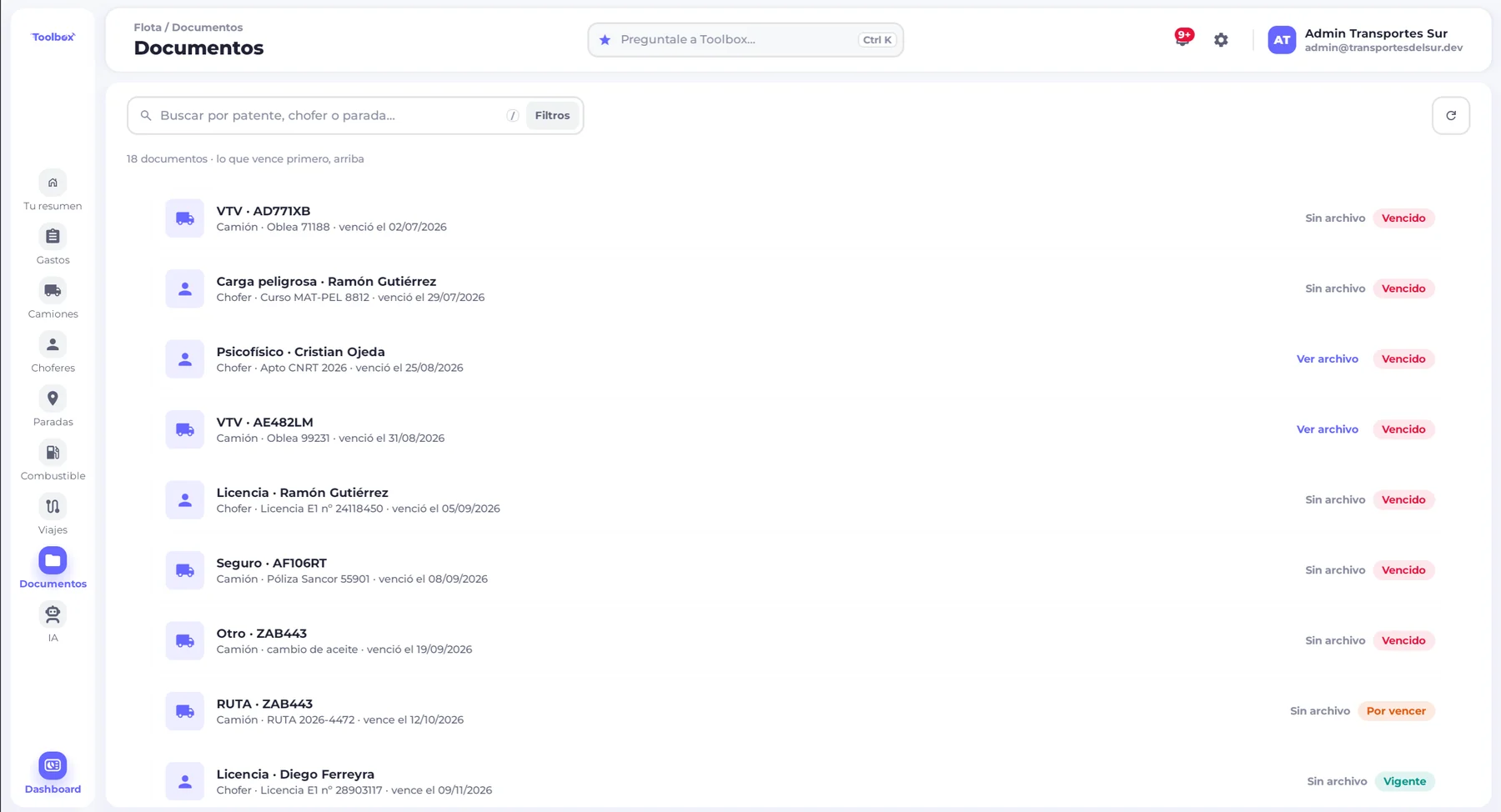Open the Filtros filter options
This screenshot has height=812, width=1501.
(552, 116)
